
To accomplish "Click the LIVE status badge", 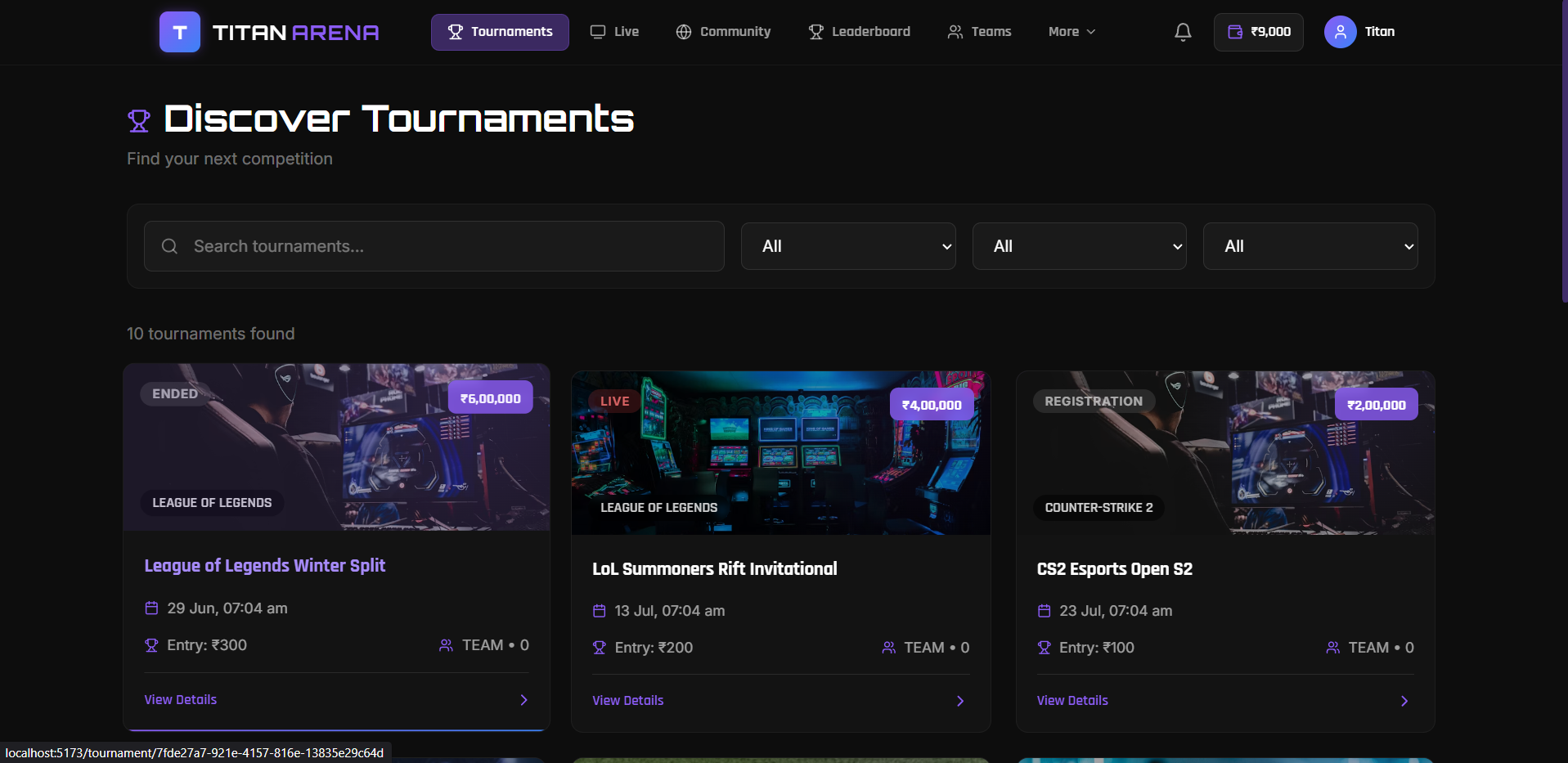I will [615, 402].
